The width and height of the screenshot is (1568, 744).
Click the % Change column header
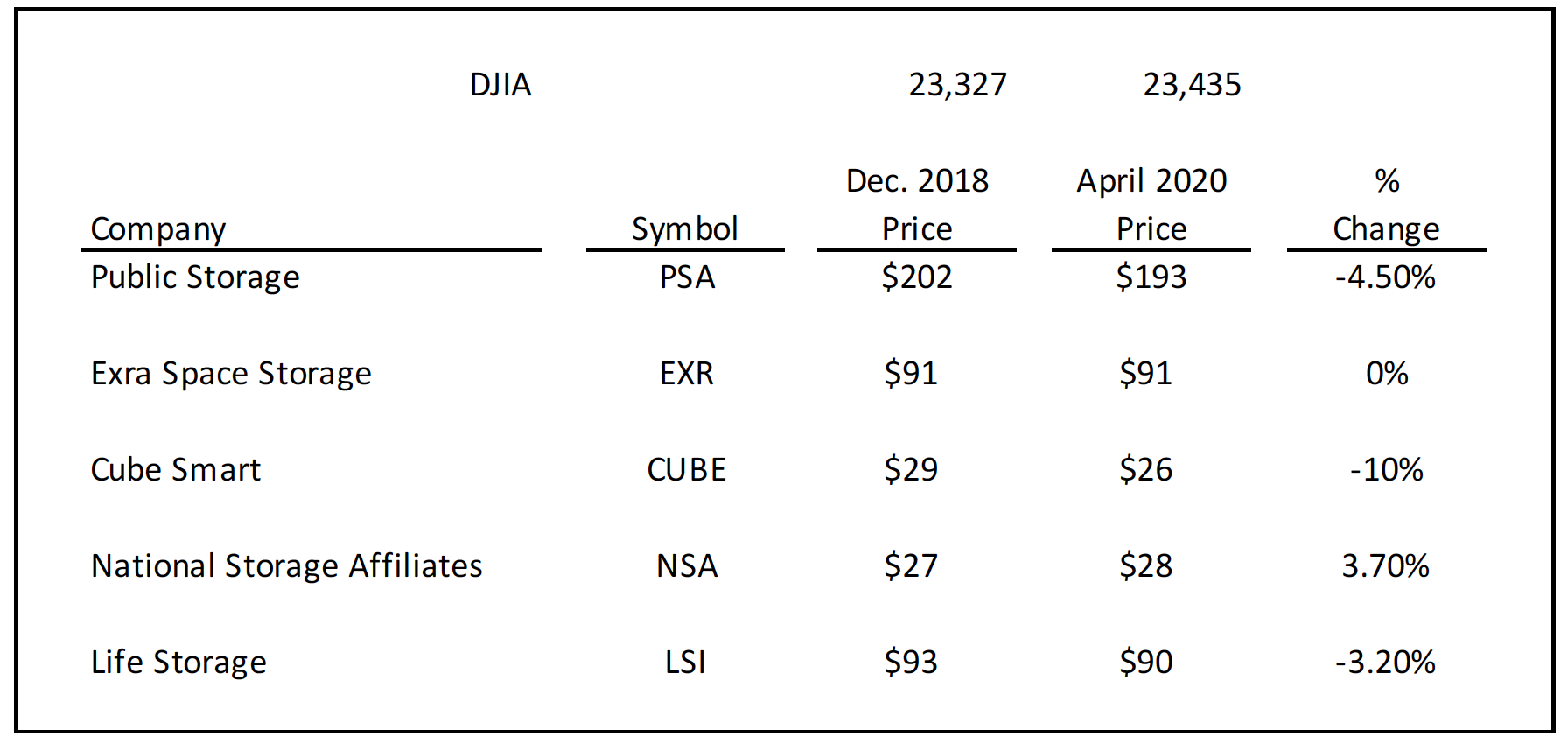(x=1386, y=205)
